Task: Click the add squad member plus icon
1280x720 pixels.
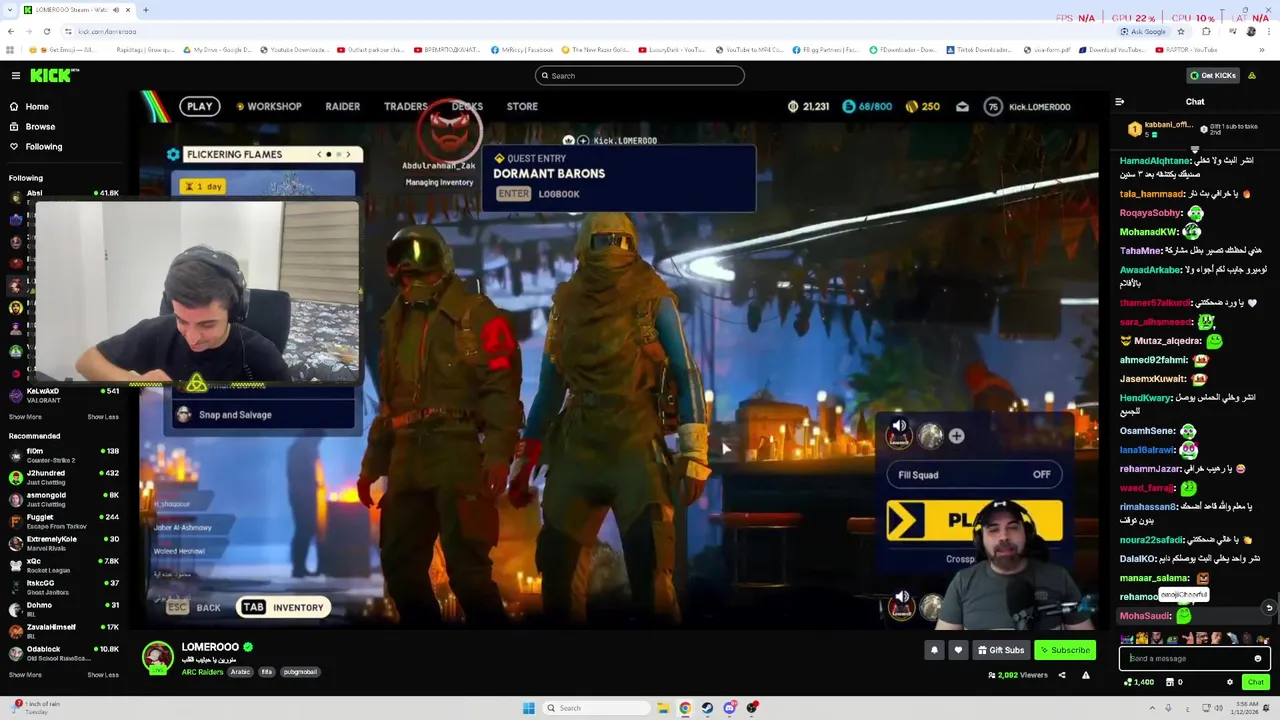Action: (956, 436)
